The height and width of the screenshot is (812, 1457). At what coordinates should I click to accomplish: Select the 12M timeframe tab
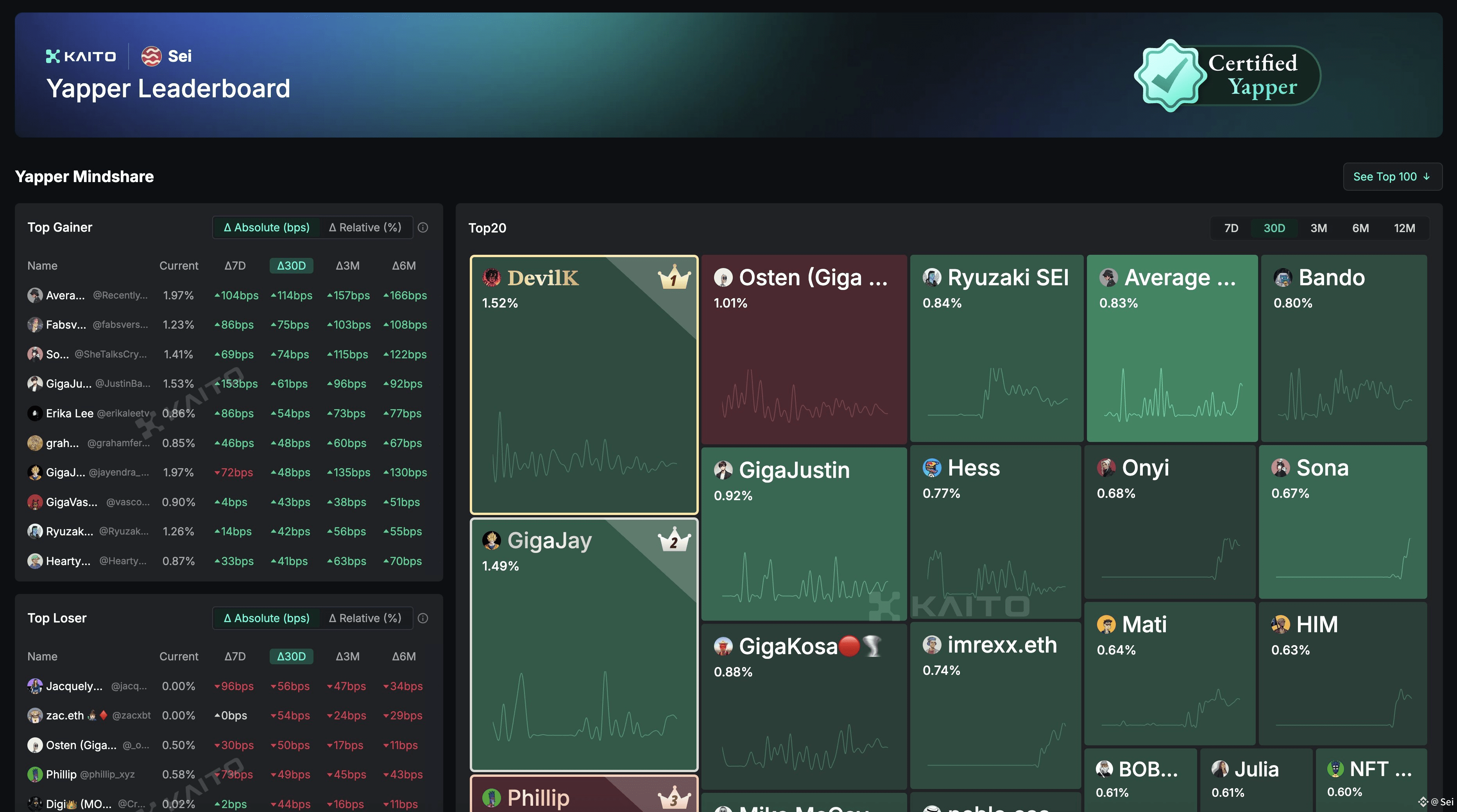pyautogui.click(x=1404, y=228)
